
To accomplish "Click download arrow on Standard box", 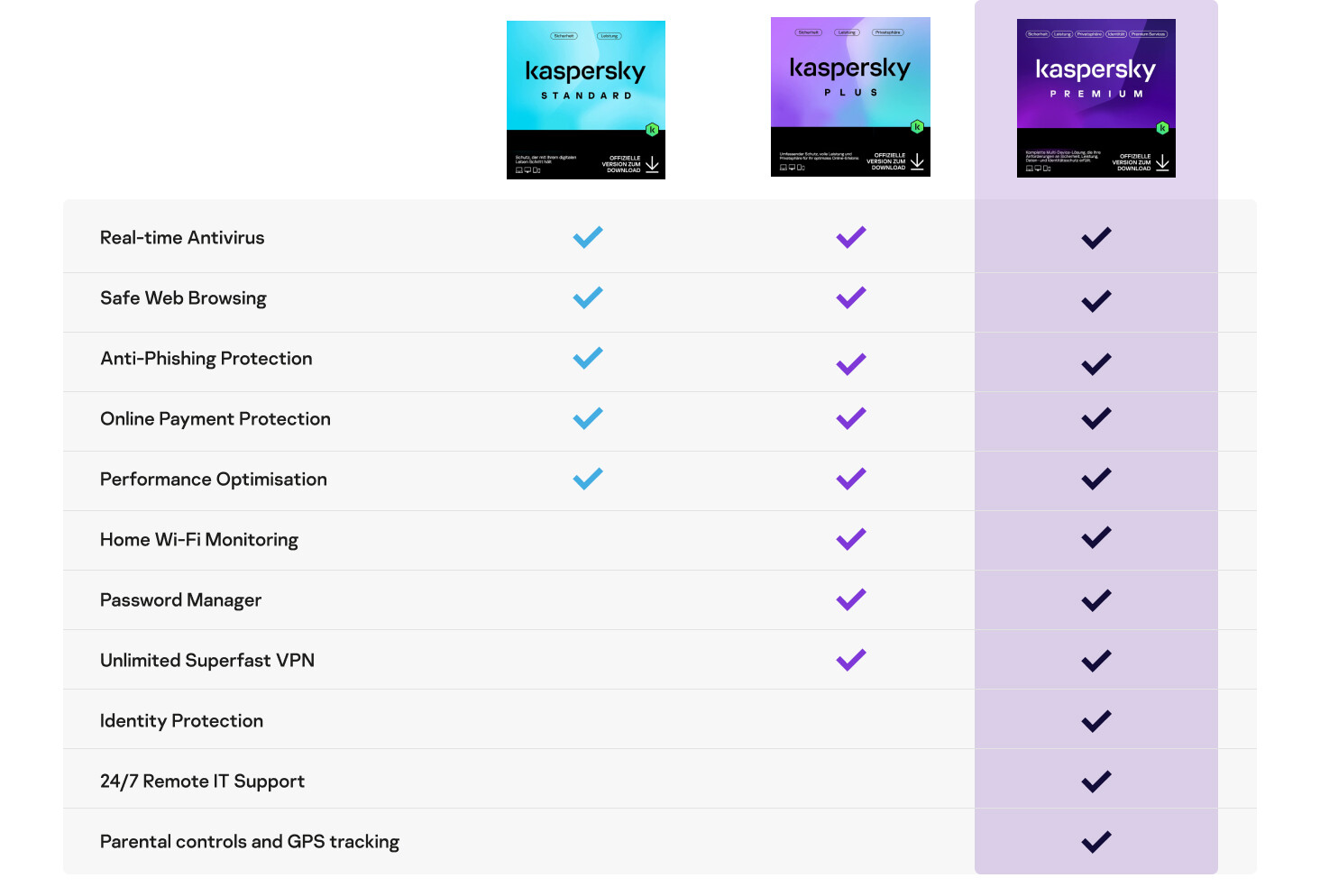I will click(652, 165).
